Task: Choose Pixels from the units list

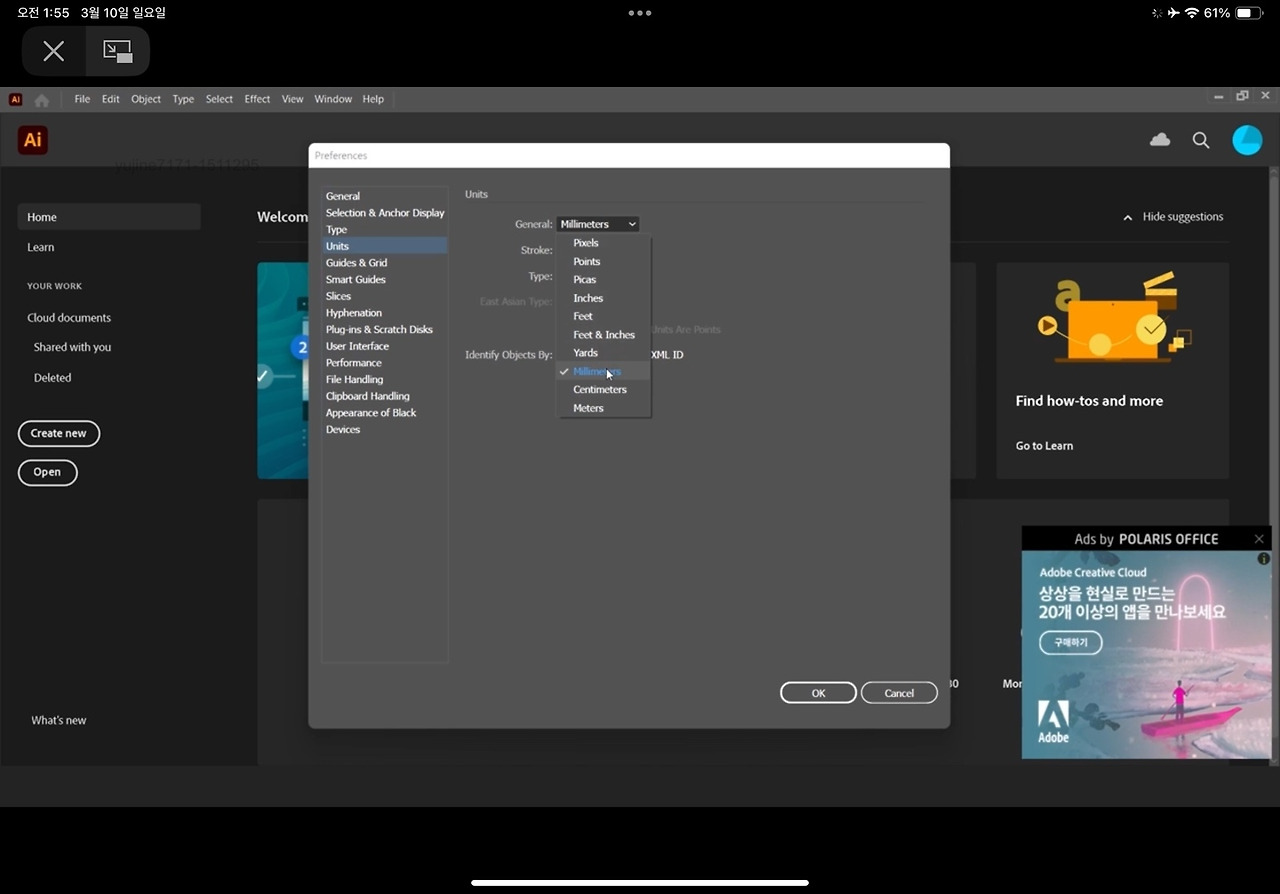Action: click(604, 243)
